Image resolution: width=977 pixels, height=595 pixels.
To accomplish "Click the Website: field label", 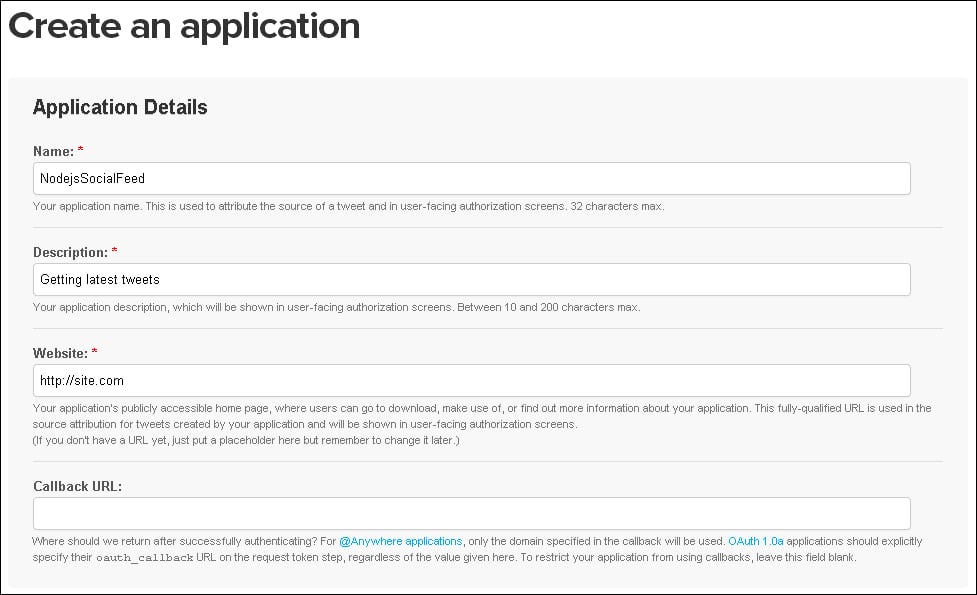I will pos(60,353).
